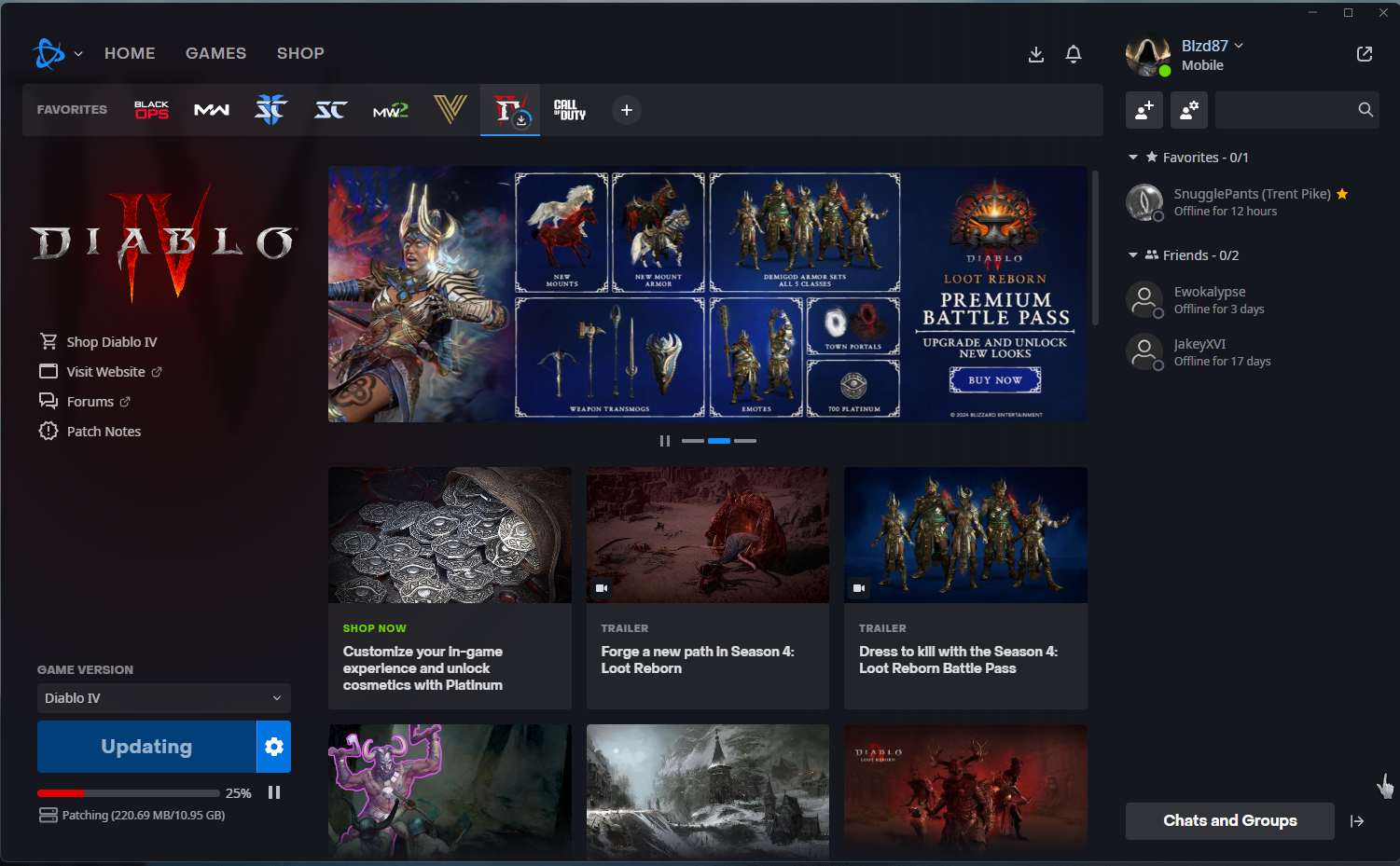Click the patching progress bar
The width and height of the screenshot is (1400, 866).
129,793
